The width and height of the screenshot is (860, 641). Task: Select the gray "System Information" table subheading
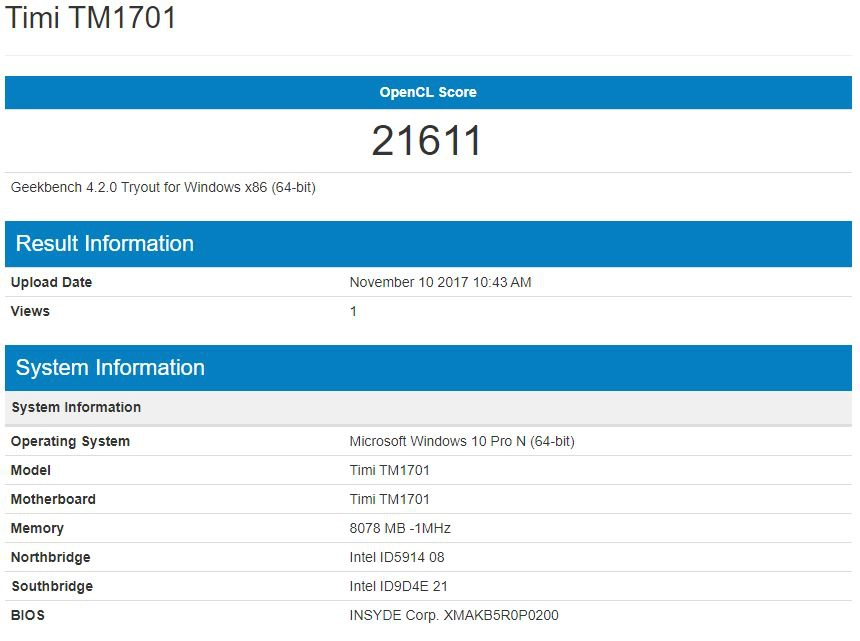[76, 407]
